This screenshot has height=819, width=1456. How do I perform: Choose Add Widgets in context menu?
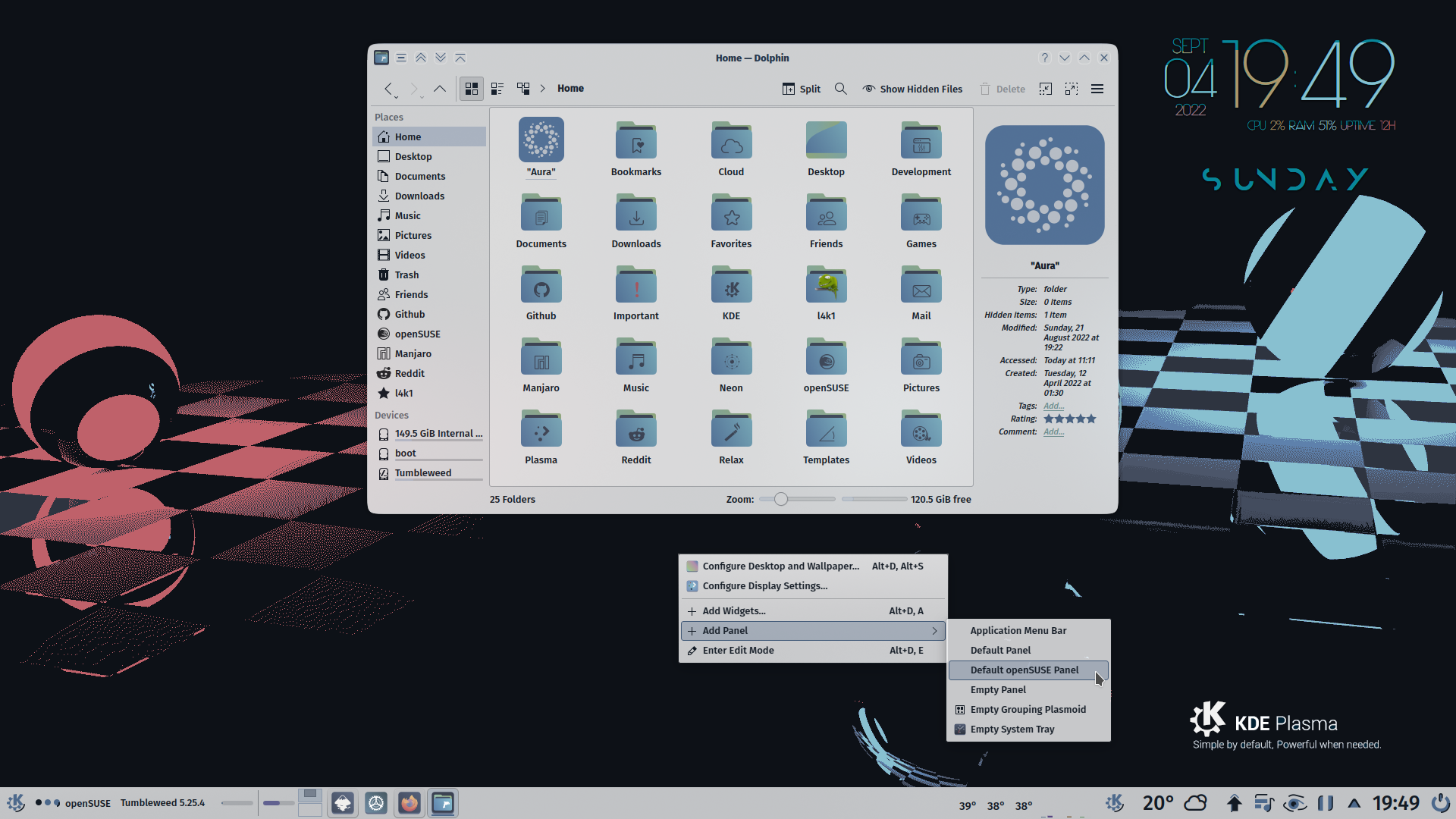813,610
